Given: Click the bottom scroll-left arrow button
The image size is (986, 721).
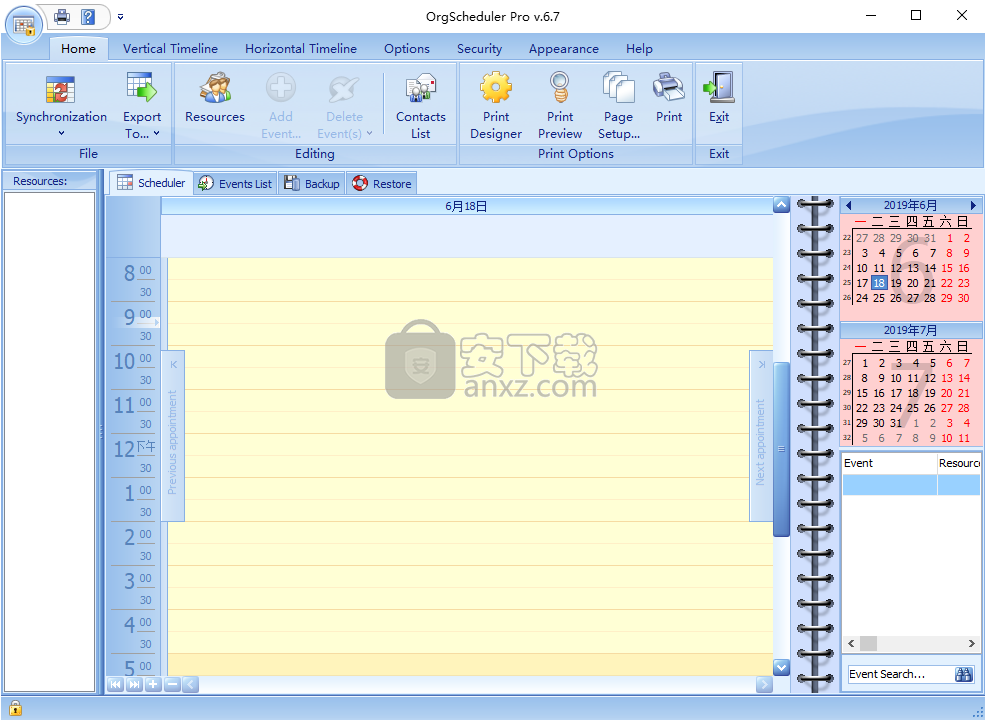Looking at the screenshot, I should 191,685.
